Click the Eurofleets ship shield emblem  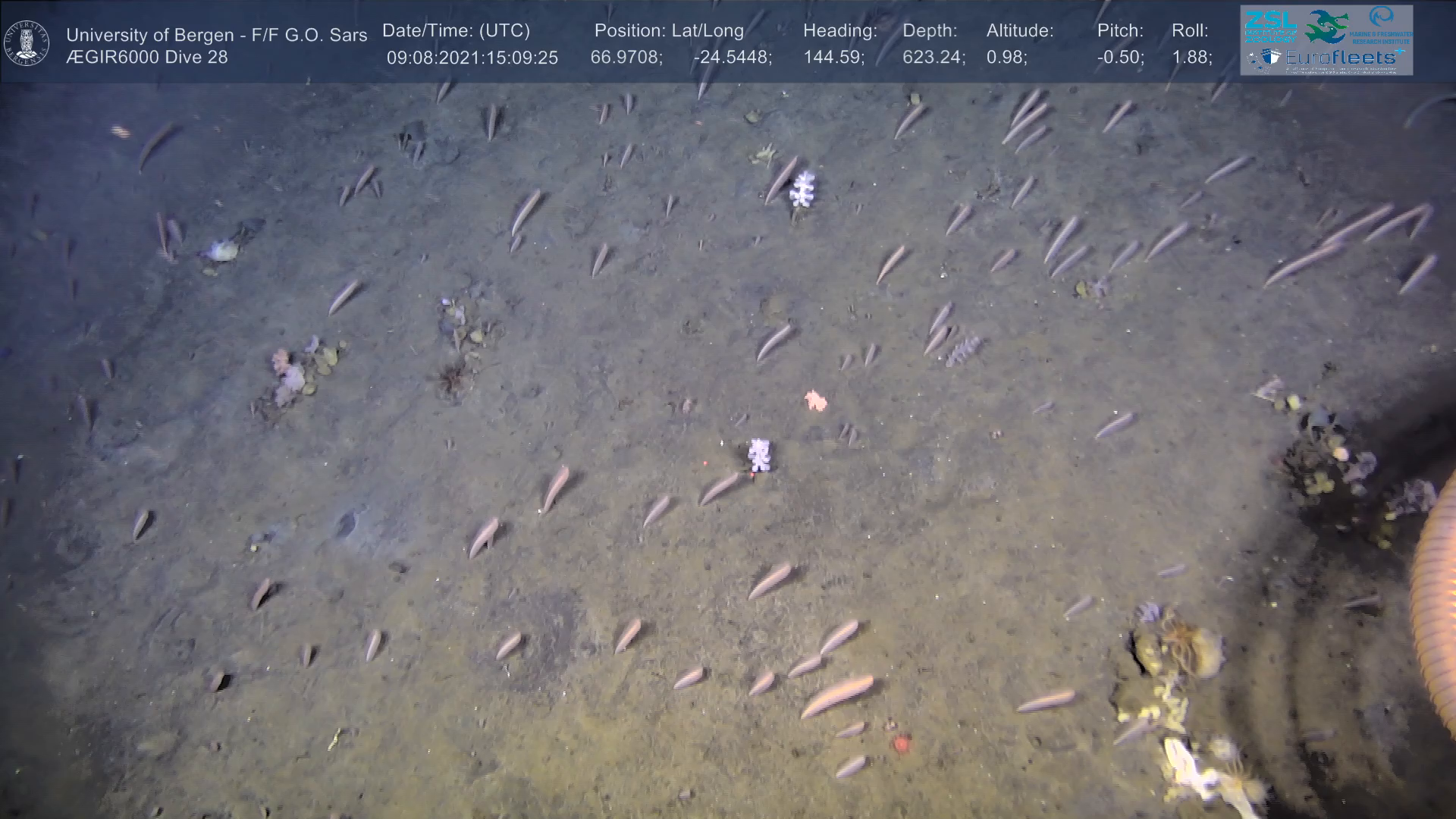pyautogui.click(x=1271, y=58)
